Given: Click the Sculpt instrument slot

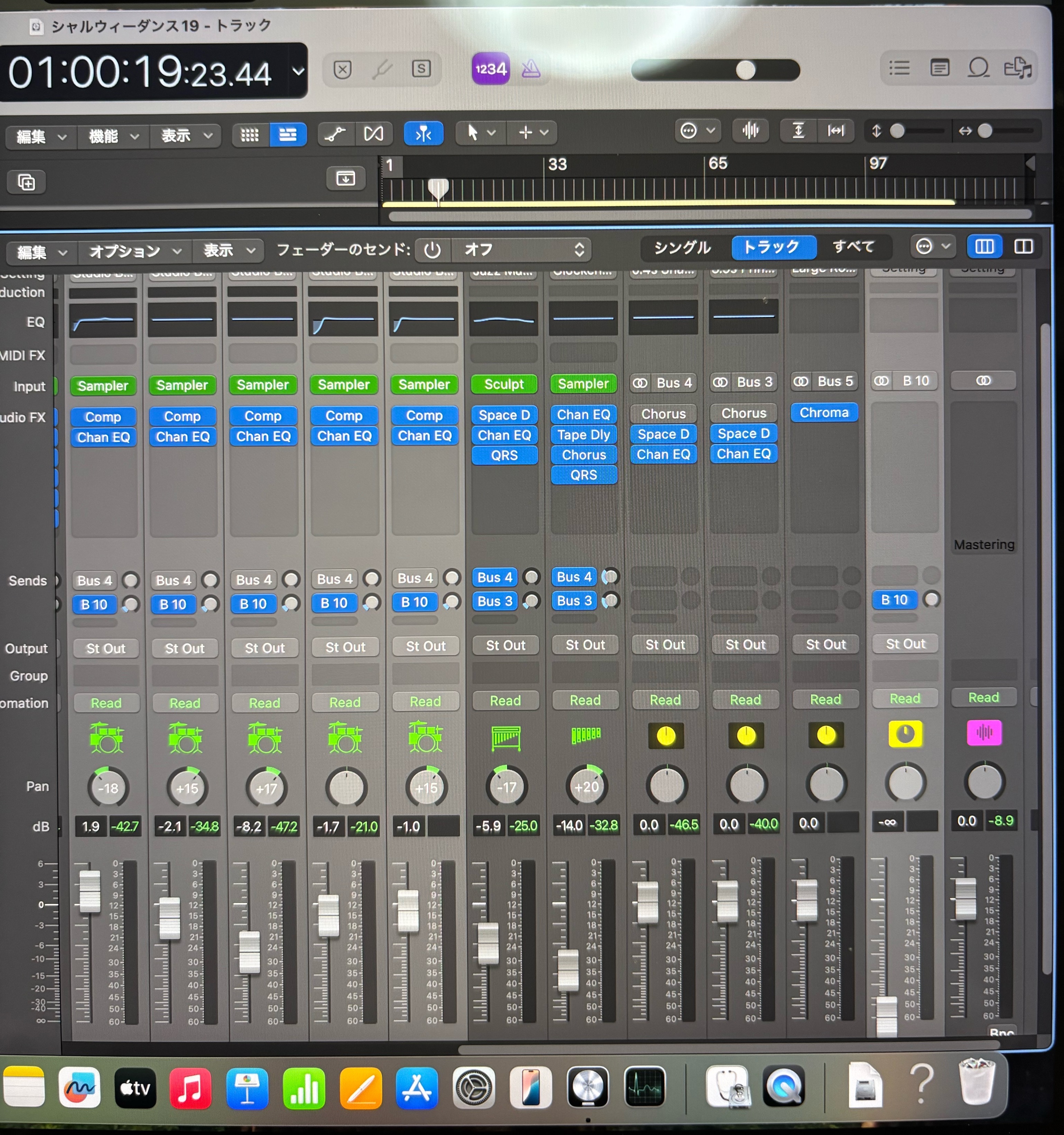Looking at the screenshot, I should (504, 384).
